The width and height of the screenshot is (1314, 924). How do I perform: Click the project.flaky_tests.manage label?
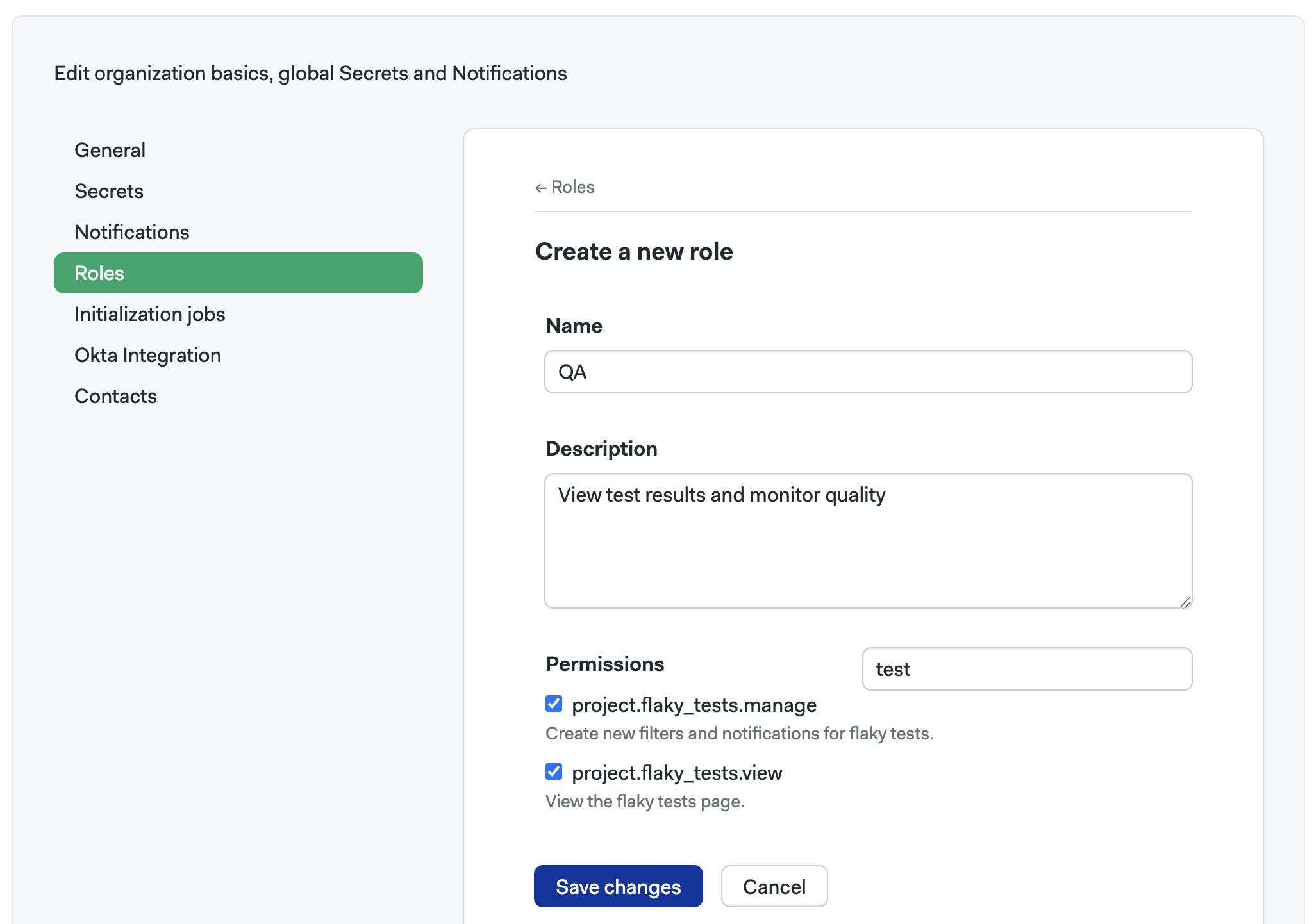point(694,705)
